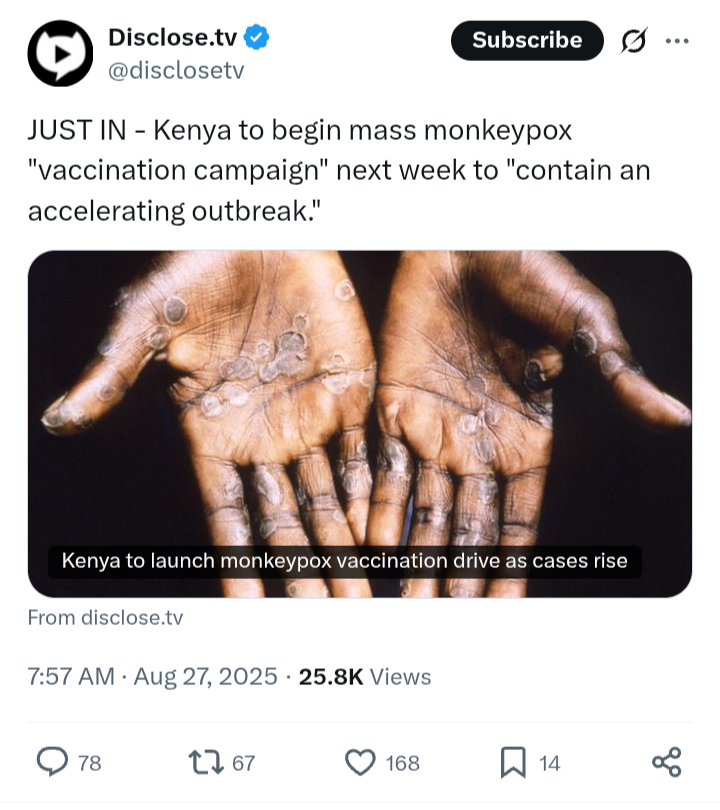This screenshot has height=810, width=720.
Task: Bookmark the post with the bookmark icon
Action: 512,763
